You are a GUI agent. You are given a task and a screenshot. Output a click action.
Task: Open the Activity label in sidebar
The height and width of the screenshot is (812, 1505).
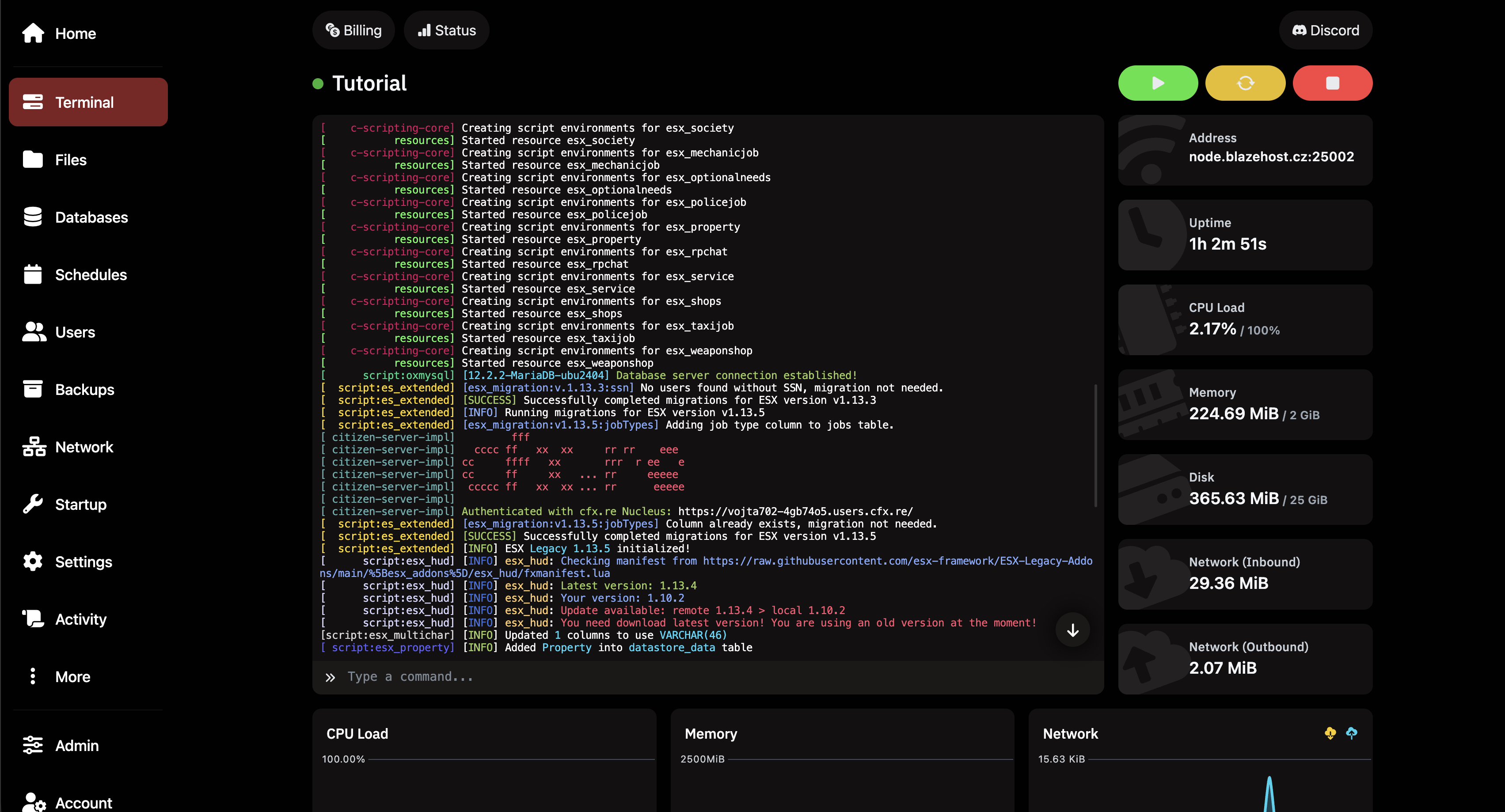80,619
